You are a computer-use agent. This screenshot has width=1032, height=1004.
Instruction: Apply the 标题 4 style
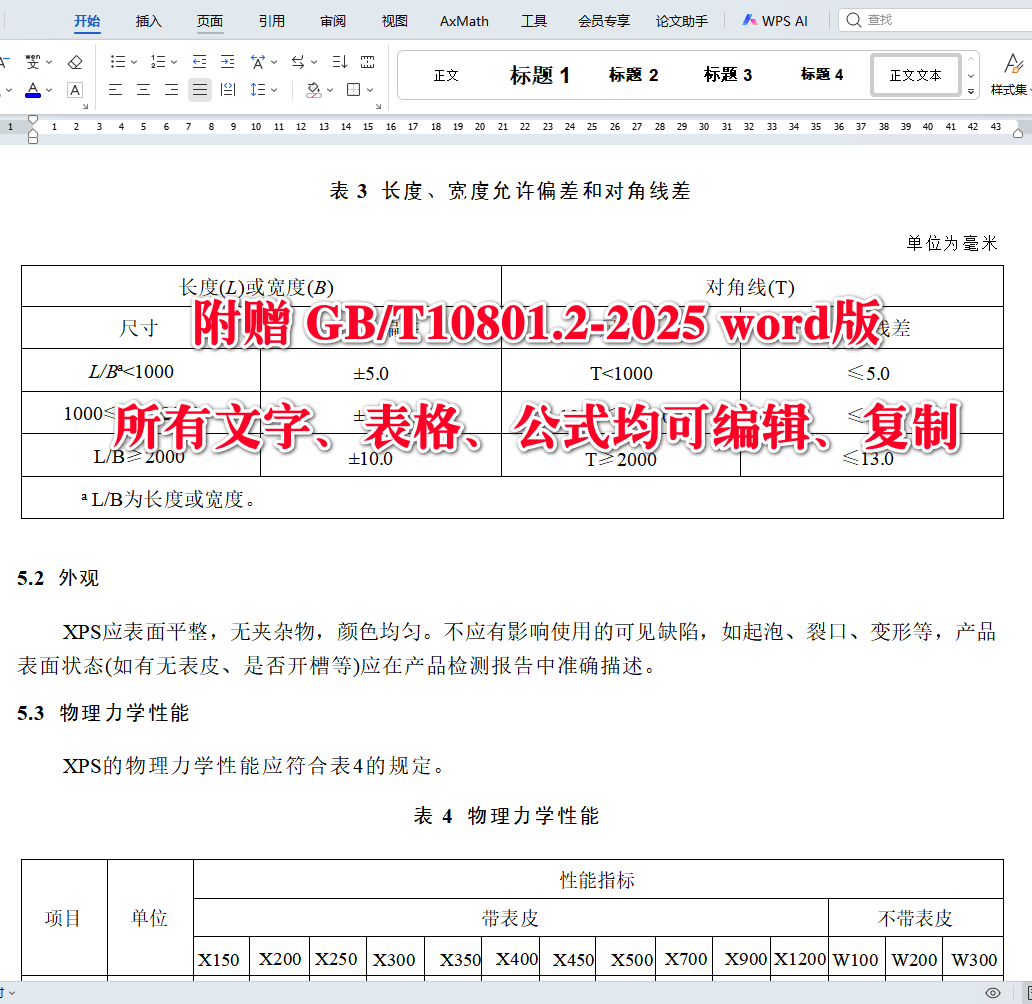pyautogui.click(x=821, y=75)
